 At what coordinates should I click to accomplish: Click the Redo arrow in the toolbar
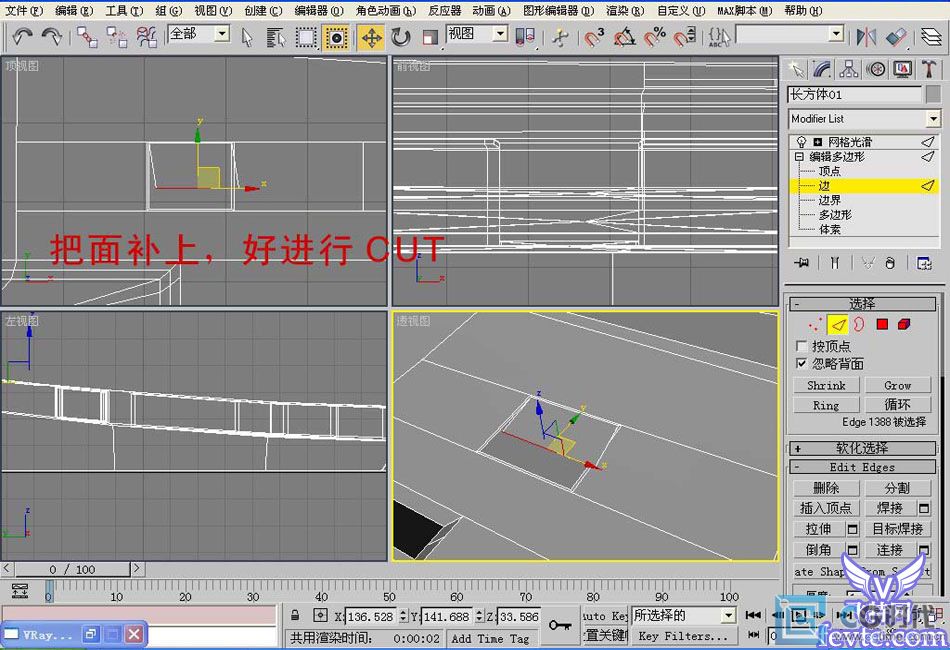51,37
